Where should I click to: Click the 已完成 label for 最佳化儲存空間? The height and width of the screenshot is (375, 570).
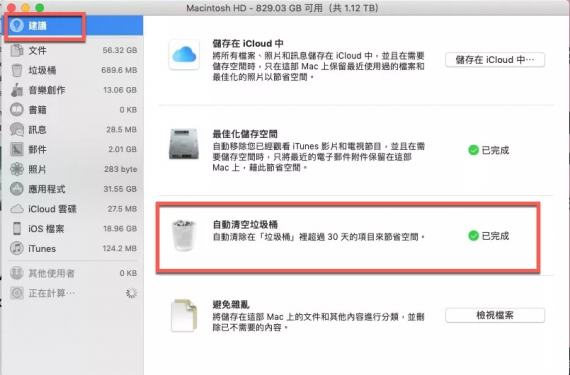(x=495, y=150)
